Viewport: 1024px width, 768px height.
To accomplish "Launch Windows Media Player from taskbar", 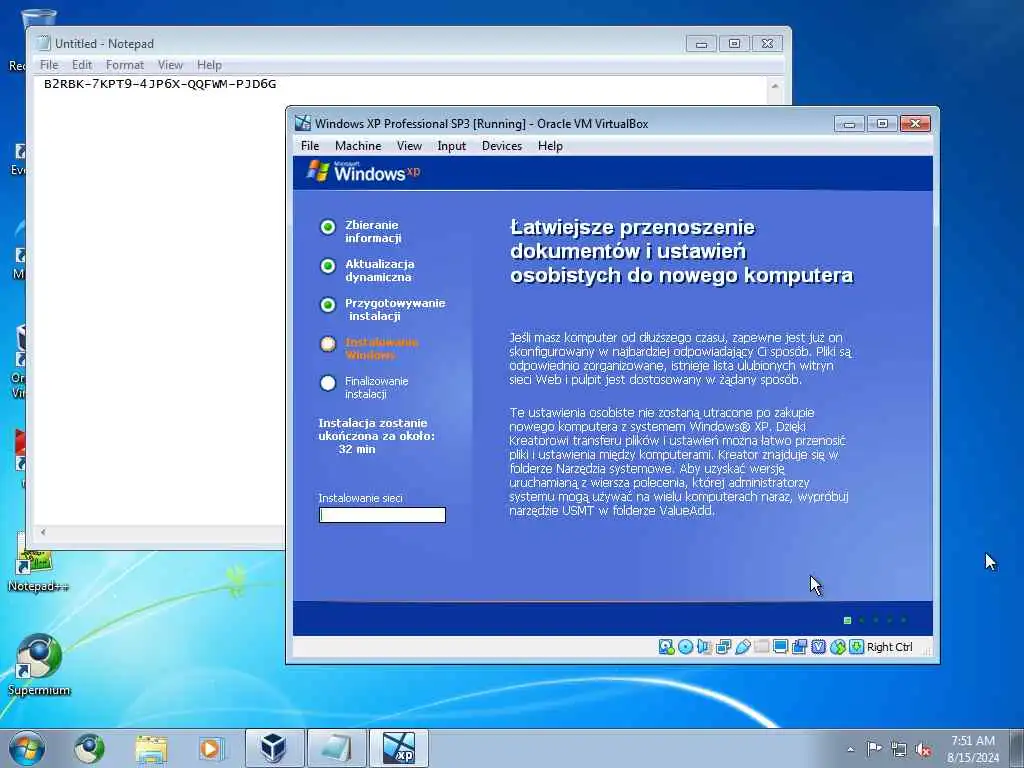I will point(211,748).
